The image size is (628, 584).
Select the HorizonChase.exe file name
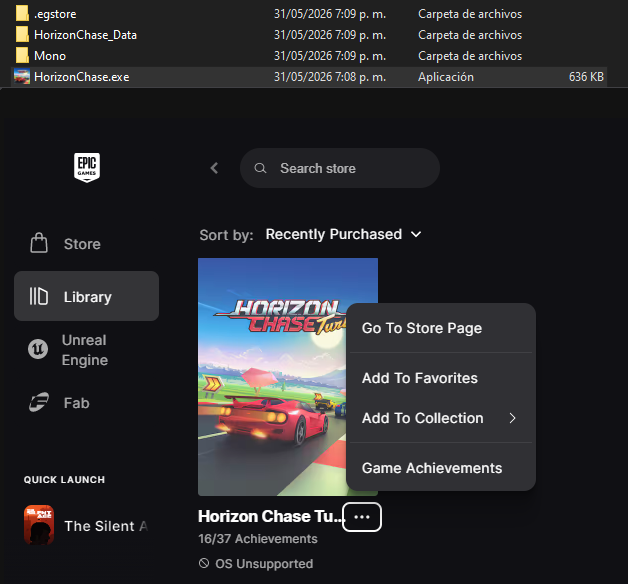click(x=82, y=77)
